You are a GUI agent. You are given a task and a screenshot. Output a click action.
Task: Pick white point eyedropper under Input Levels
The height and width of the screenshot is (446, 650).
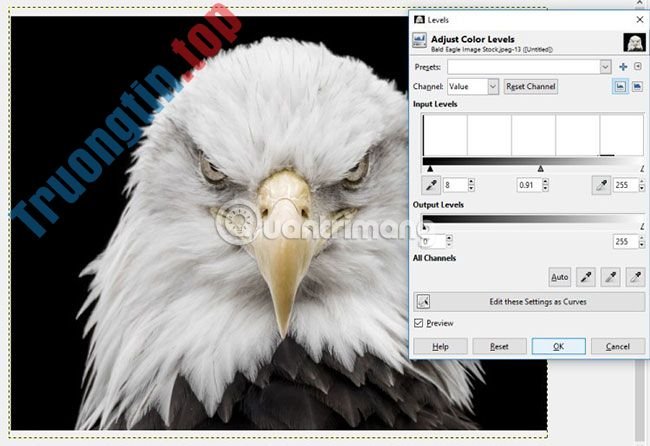tap(601, 185)
